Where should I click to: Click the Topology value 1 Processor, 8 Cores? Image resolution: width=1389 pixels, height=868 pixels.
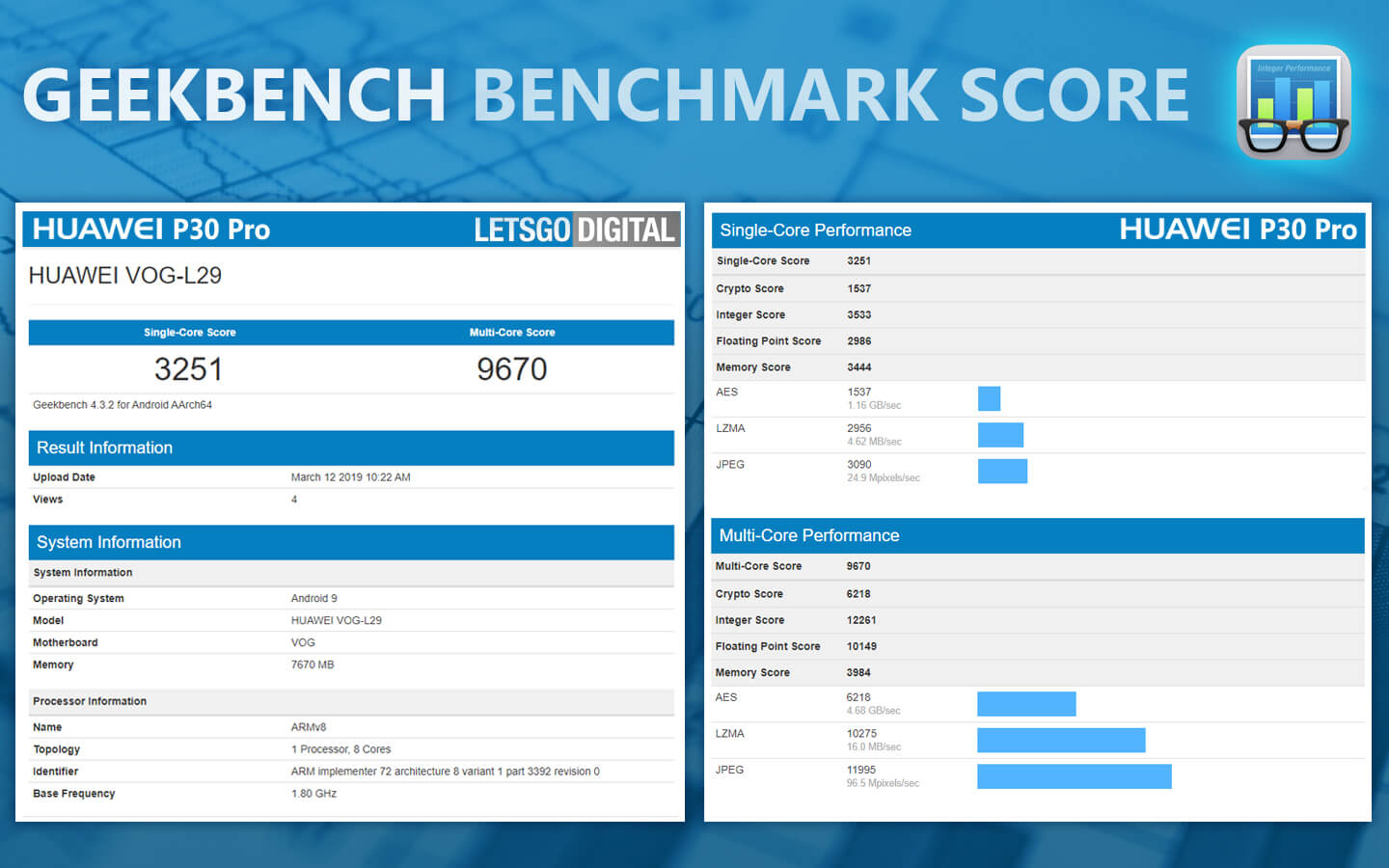(341, 750)
